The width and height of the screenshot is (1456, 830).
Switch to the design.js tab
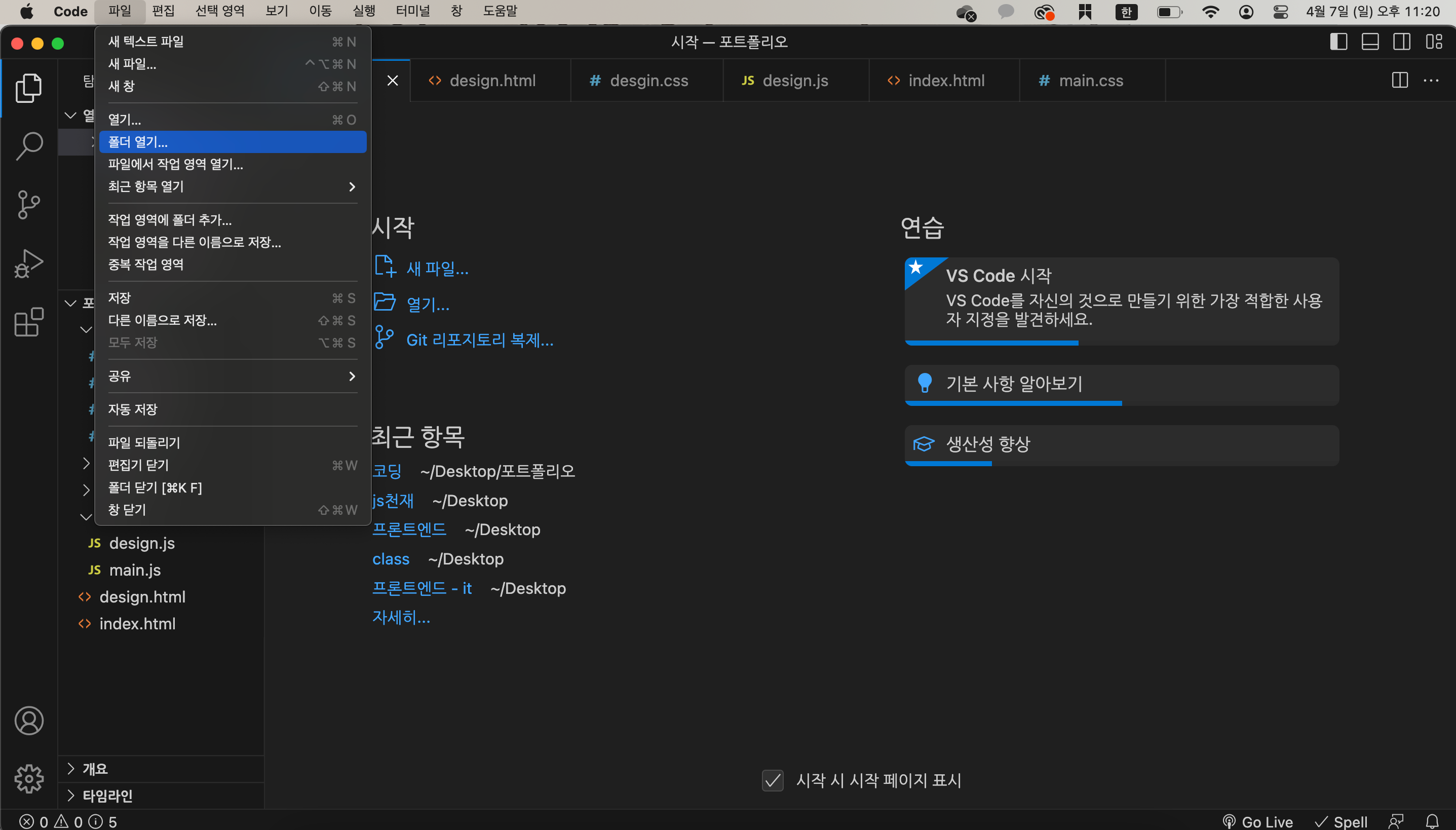click(795, 81)
